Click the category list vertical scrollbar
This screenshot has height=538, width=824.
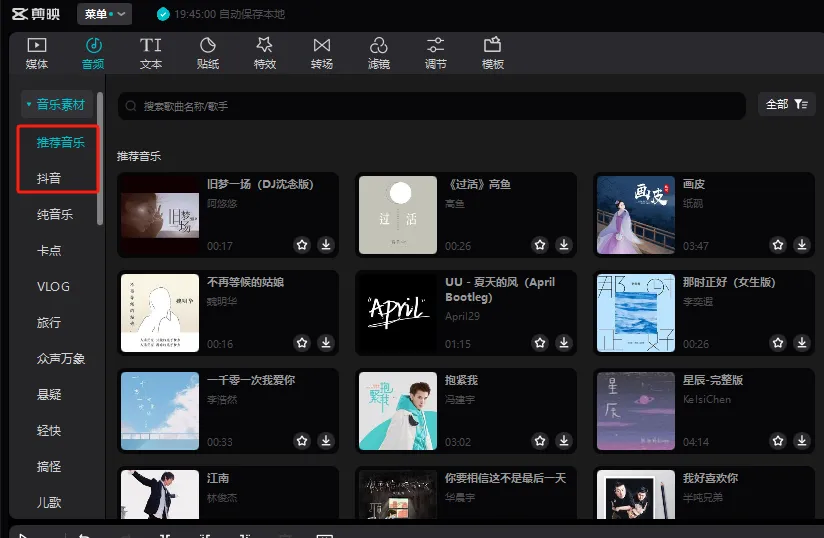(100, 160)
